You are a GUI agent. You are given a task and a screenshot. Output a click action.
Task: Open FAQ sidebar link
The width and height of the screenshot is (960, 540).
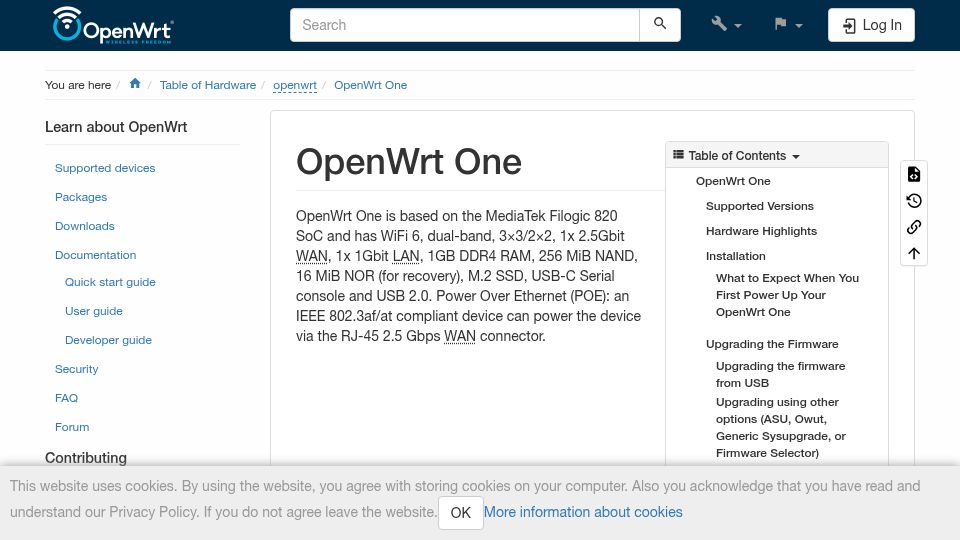(66, 398)
